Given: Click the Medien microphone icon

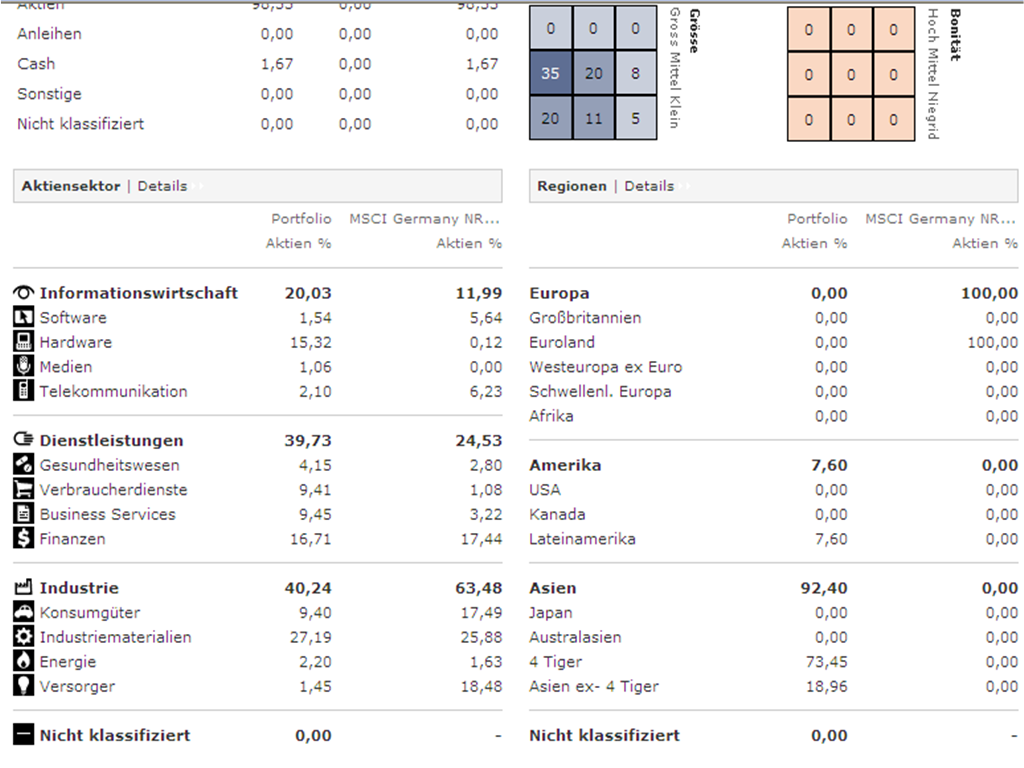Looking at the screenshot, I should [24, 366].
